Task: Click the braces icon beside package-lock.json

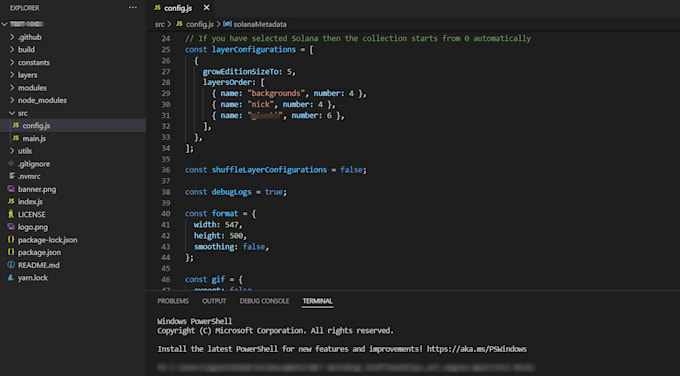Action: 11,239
